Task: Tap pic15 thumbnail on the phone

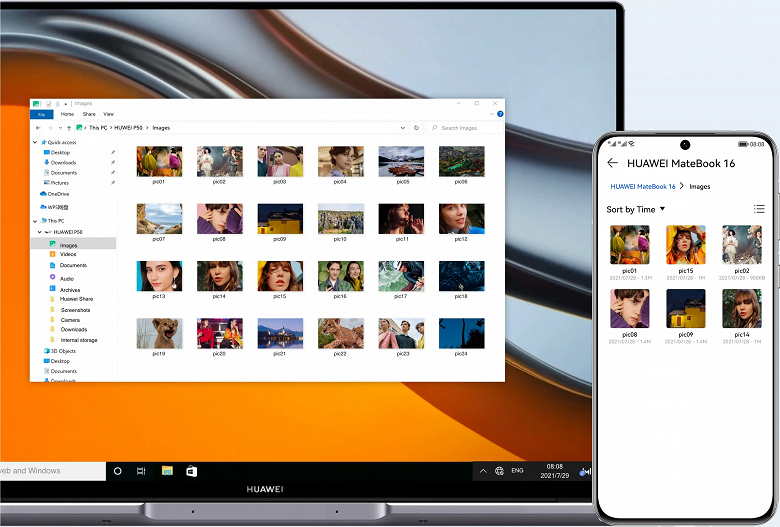Action: point(686,245)
